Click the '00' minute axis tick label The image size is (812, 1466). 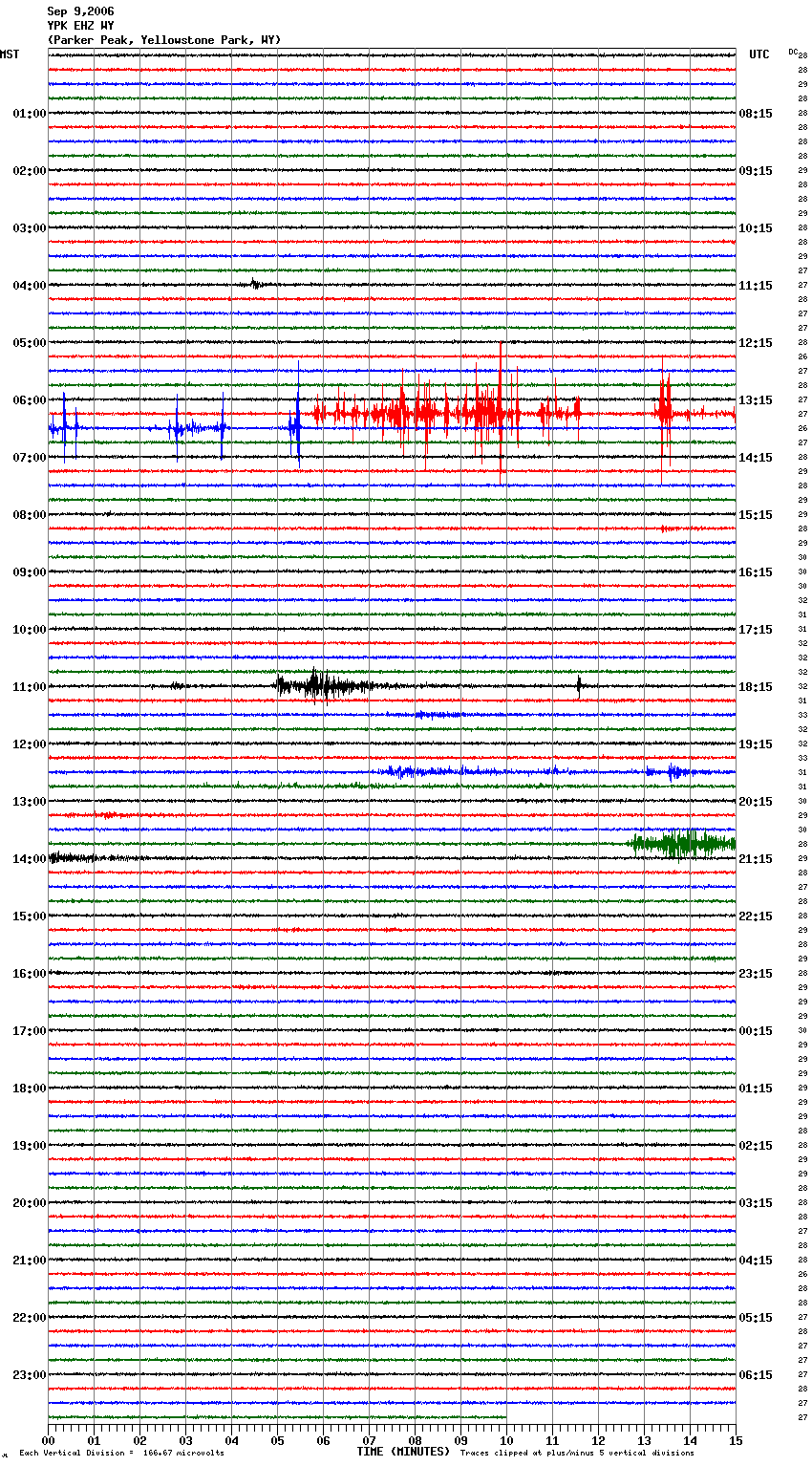[48, 1440]
